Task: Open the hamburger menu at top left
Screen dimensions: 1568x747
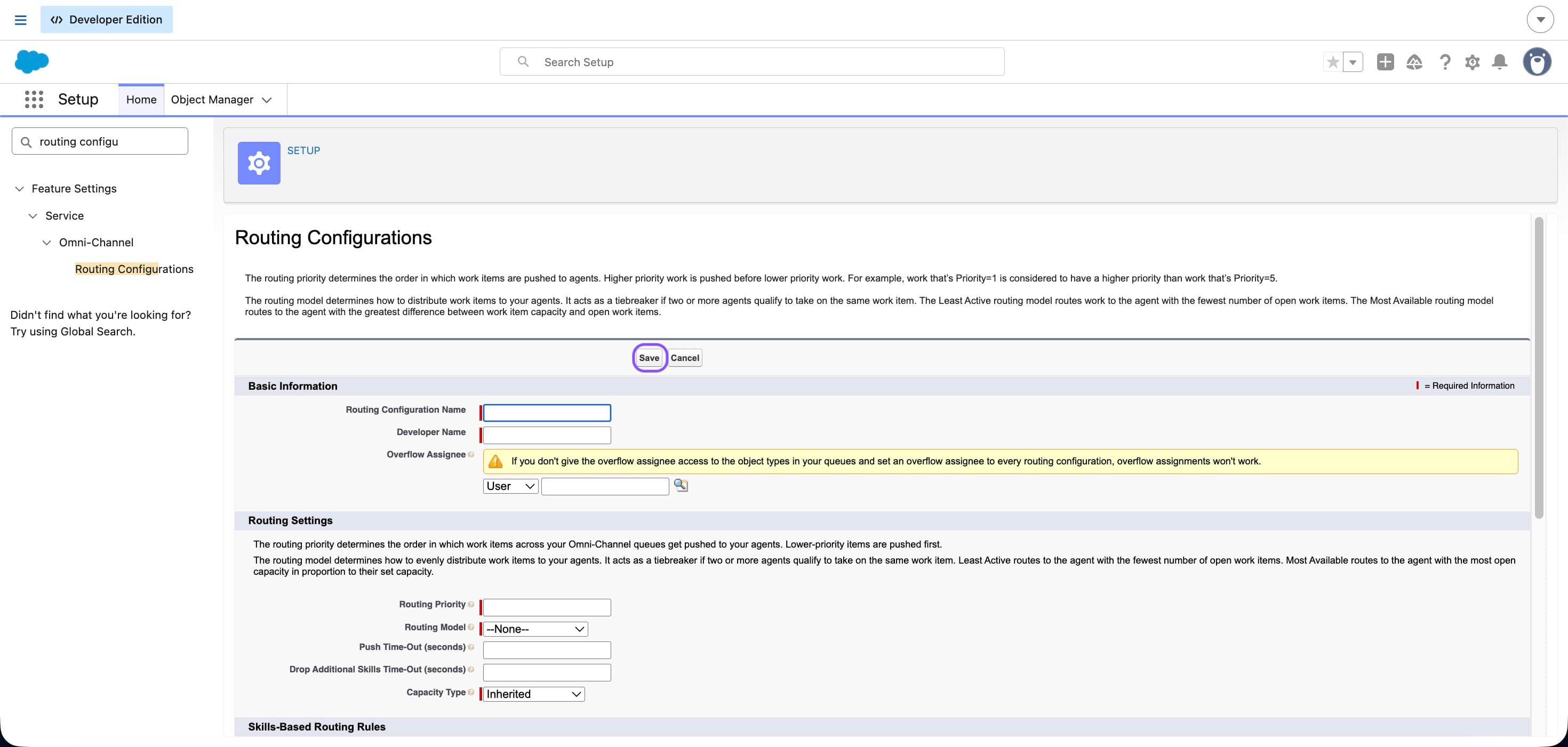Action: 20,20
